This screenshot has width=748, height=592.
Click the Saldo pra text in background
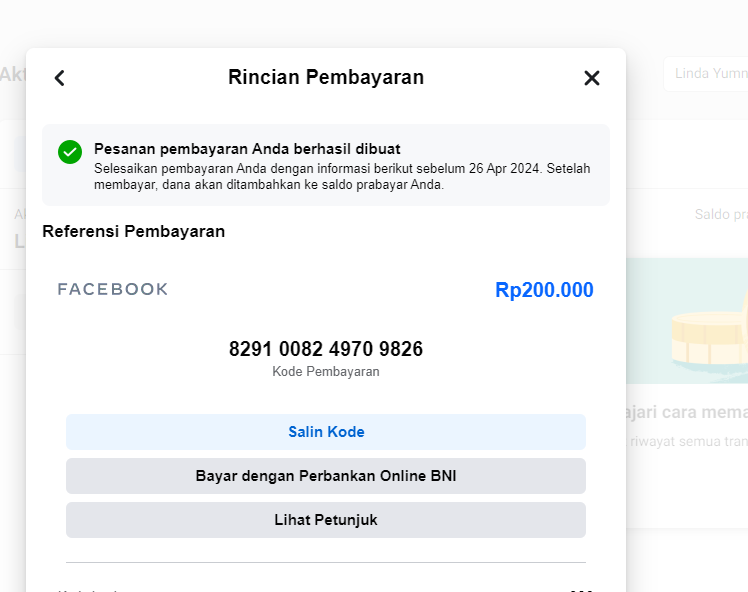pos(720,215)
